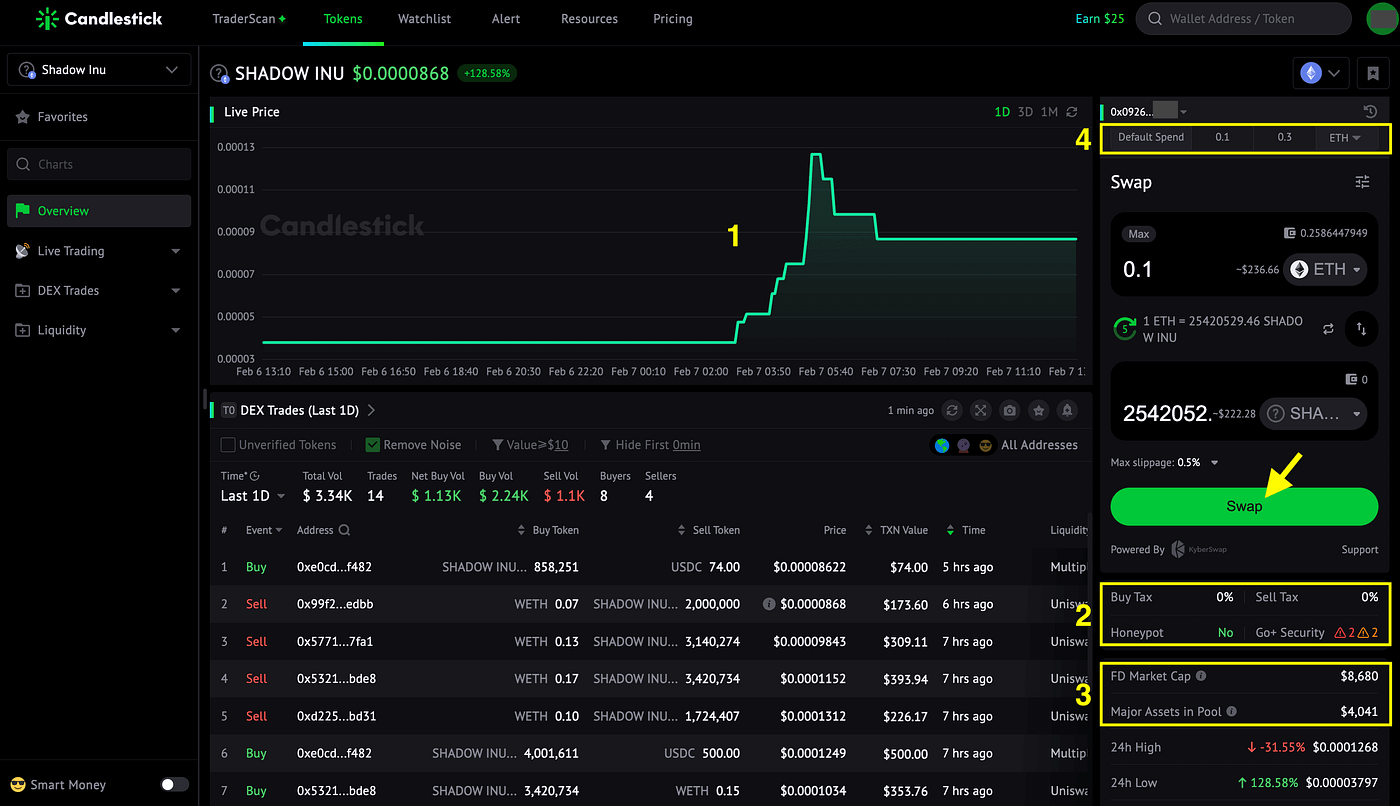The image size is (1400, 806).
Task: Click address 0xd225...bd31 in row 5
Action: point(334,716)
